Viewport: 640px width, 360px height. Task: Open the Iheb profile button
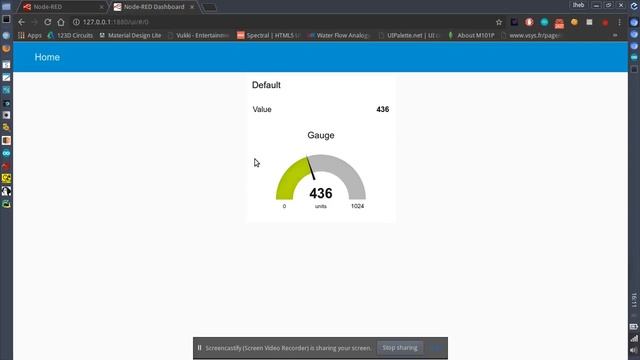click(x=578, y=5)
